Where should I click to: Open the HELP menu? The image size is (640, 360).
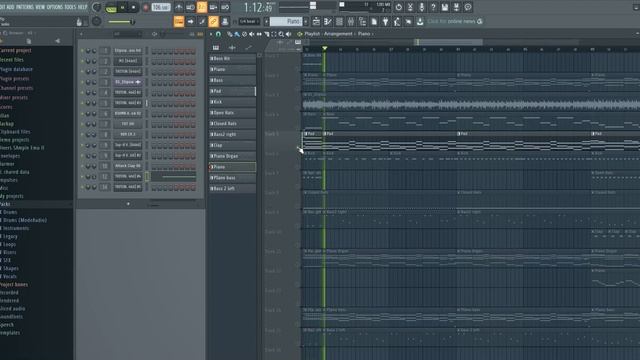(82, 7)
